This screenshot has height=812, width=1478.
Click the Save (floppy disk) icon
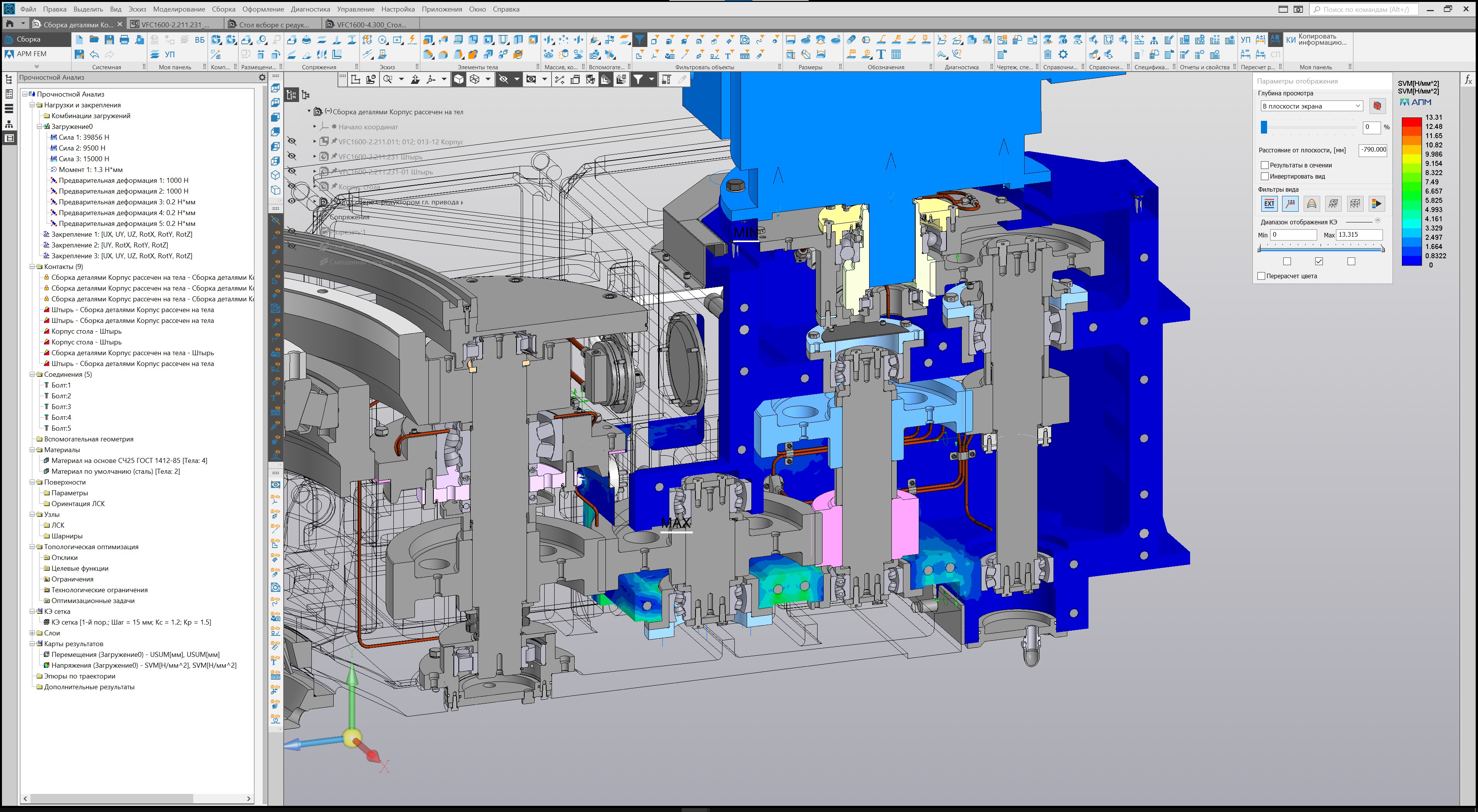coord(109,40)
